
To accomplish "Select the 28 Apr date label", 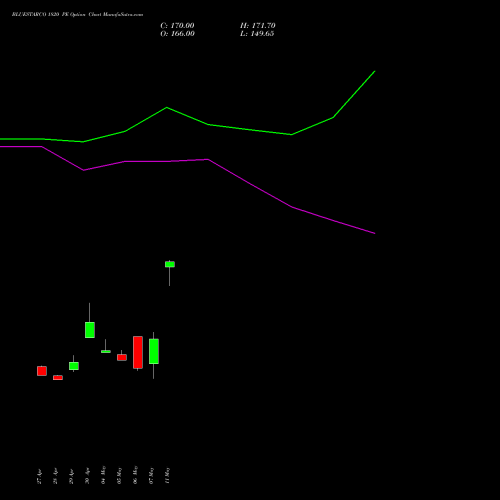I will click(55, 477).
